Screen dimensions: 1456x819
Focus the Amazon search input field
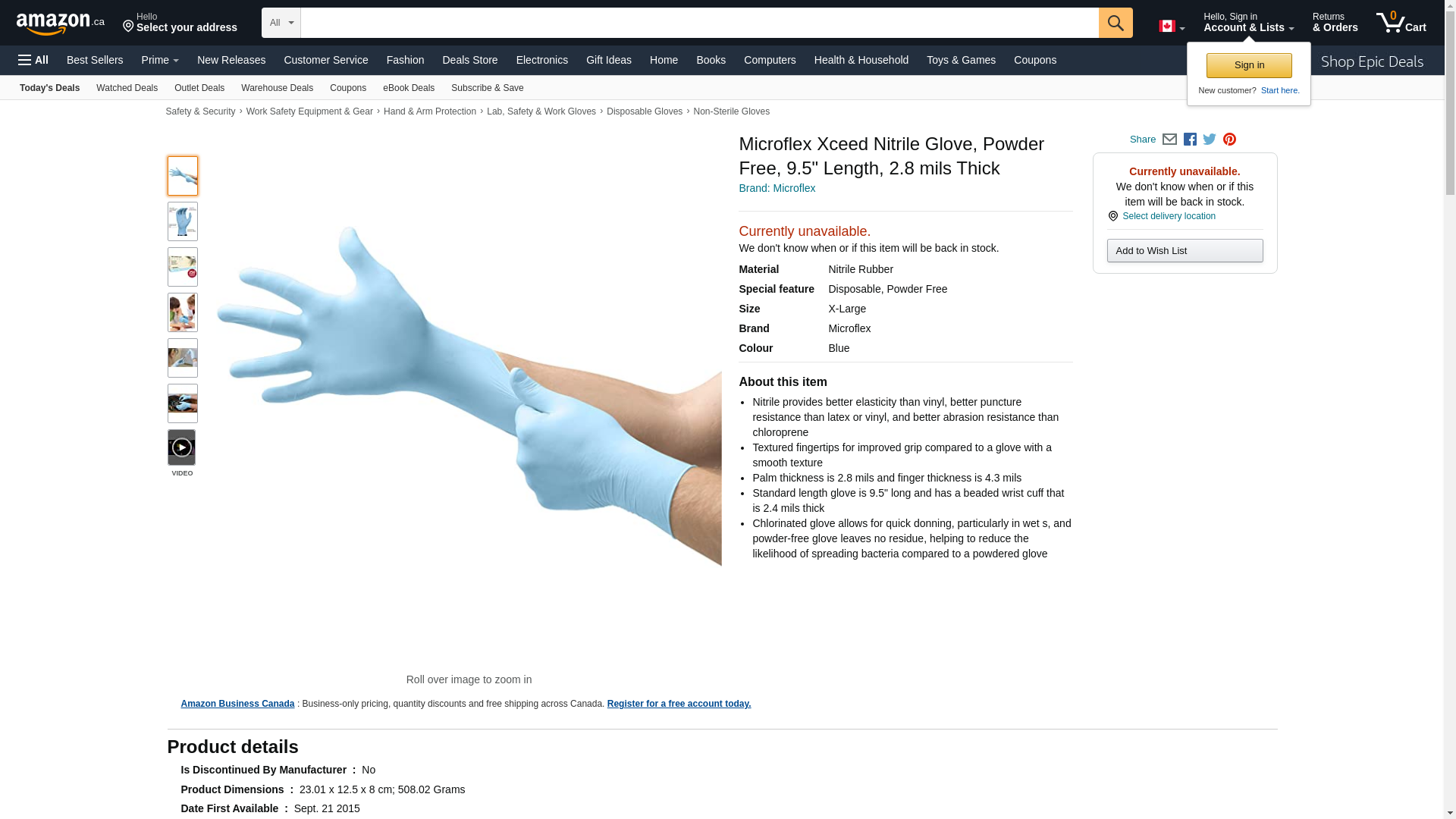point(699,23)
